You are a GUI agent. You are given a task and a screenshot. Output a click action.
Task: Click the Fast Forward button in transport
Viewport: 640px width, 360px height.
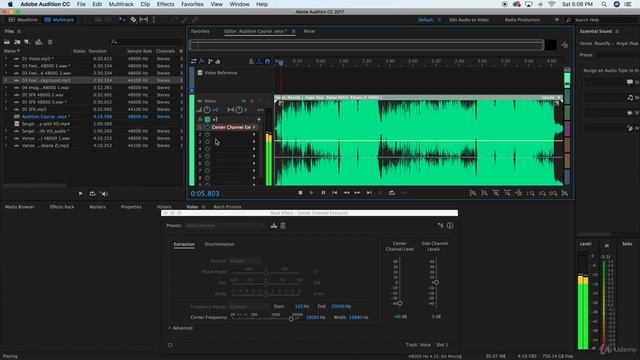(x=357, y=193)
